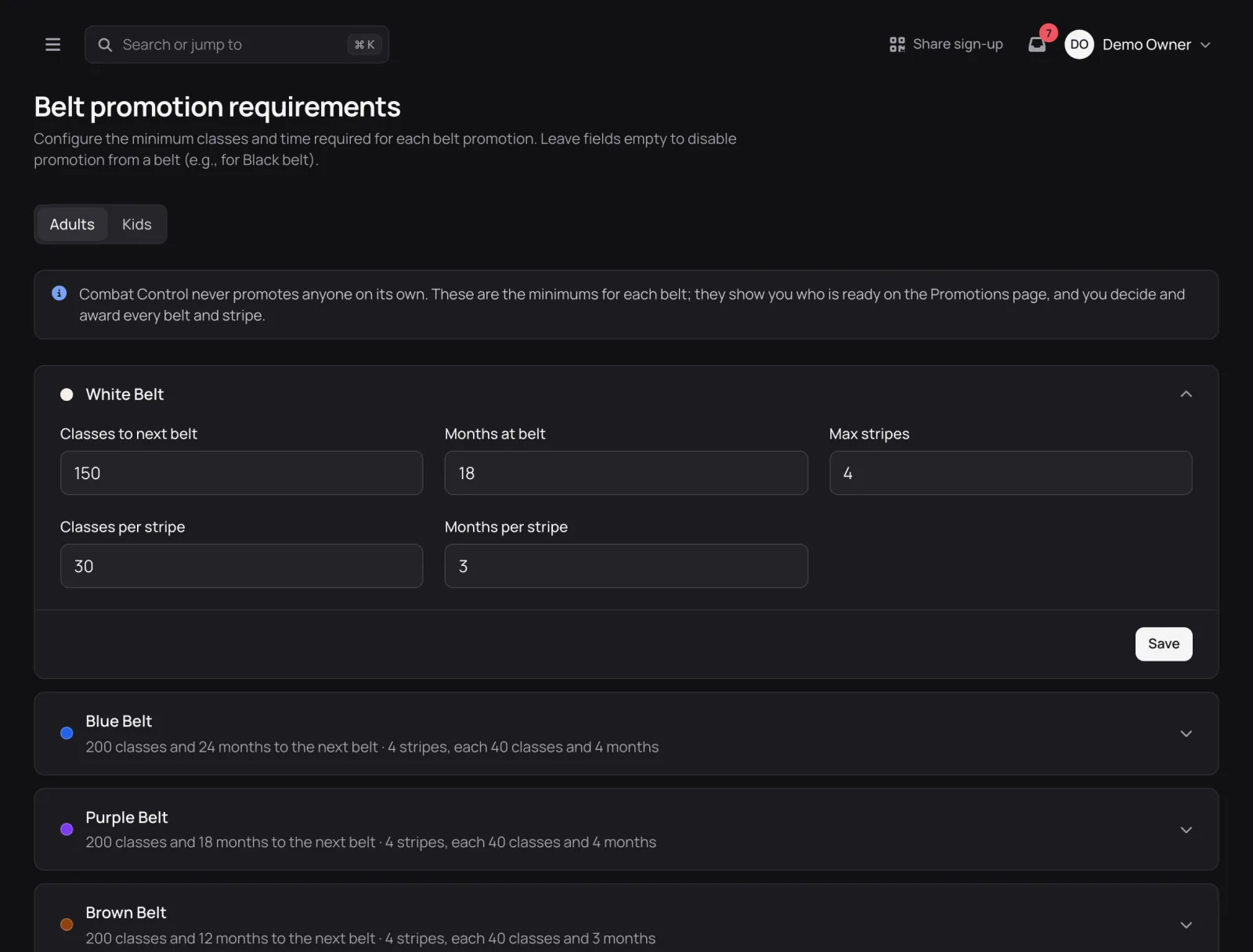Screen dimensions: 1253x952
Task: Click the purple belt color dot
Action: point(67,829)
